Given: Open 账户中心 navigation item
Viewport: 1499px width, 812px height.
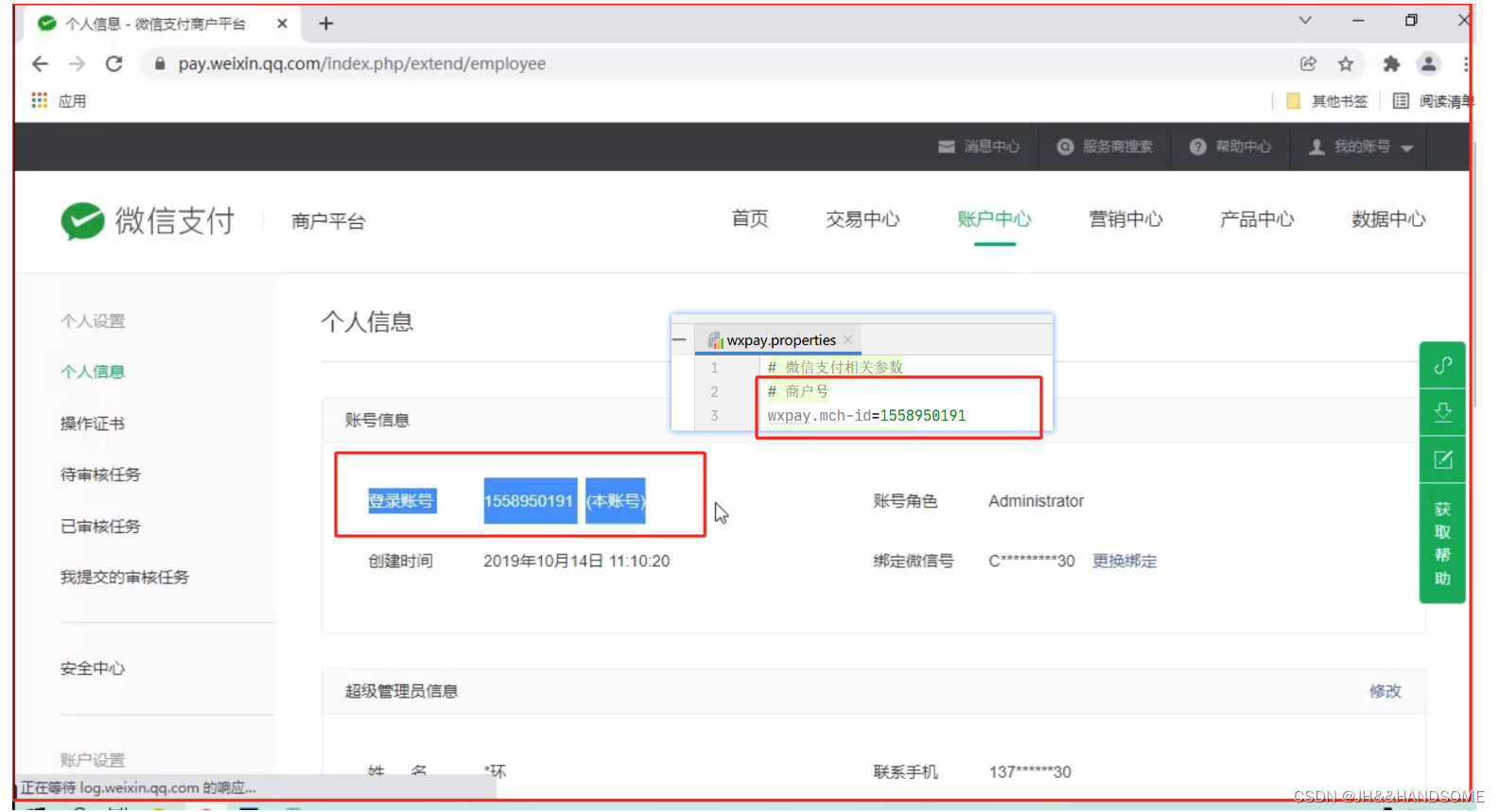Looking at the screenshot, I should (994, 219).
